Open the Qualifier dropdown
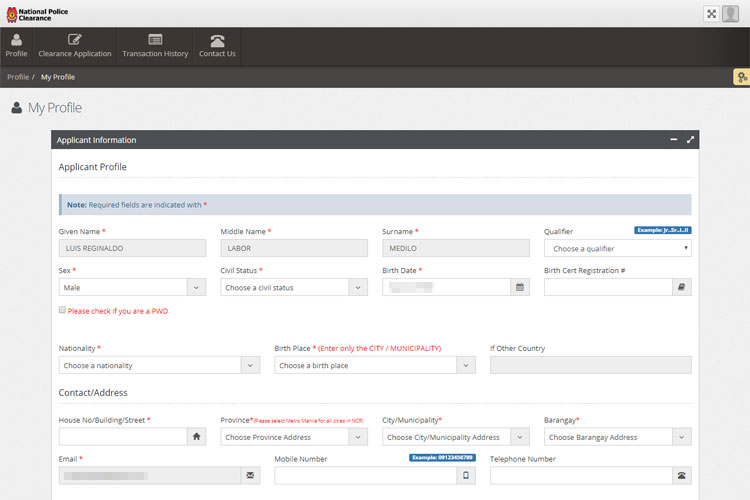 point(618,248)
